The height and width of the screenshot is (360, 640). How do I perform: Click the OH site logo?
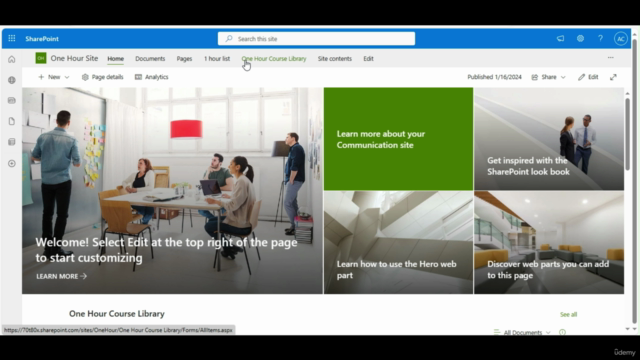tap(41, 58)
